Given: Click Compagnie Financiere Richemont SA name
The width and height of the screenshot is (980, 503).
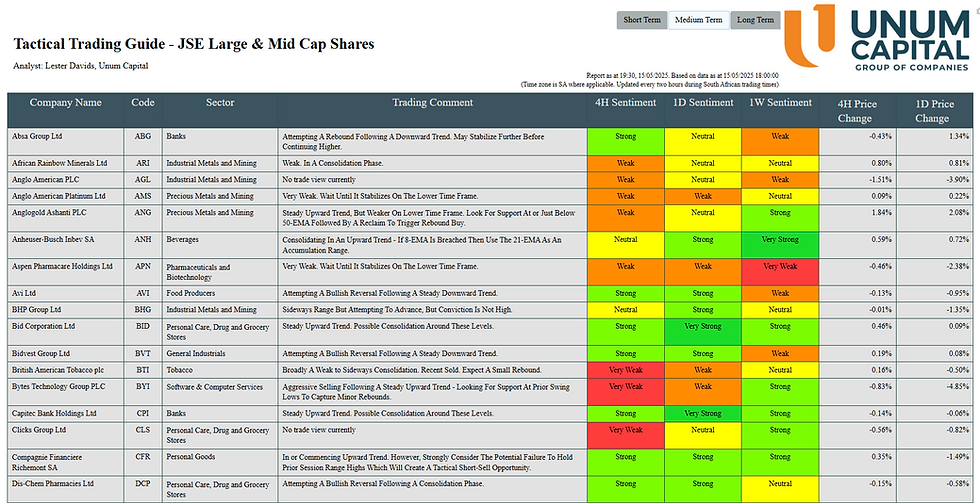Looking at the screenshot, I should tap(46, 462).
